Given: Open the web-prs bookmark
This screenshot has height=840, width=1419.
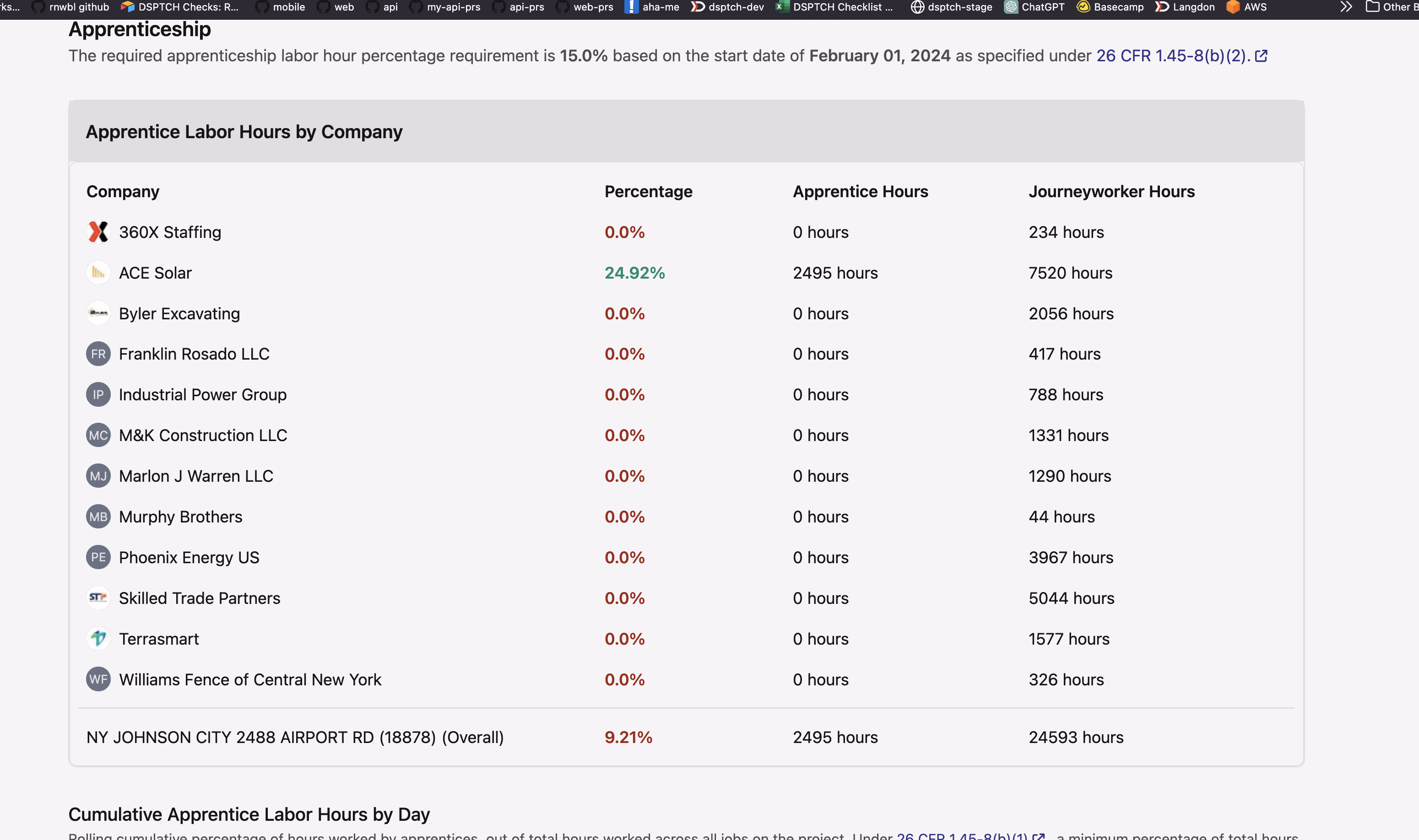Looking at the screenshot, I should click(585, 7).
